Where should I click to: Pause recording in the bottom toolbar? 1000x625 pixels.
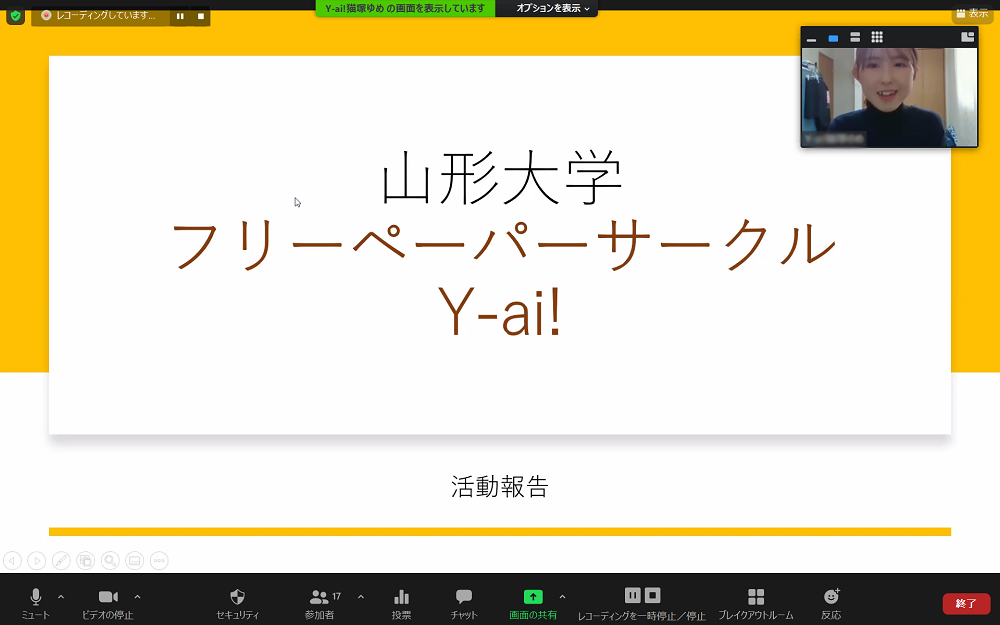click(x=632, y=596)
